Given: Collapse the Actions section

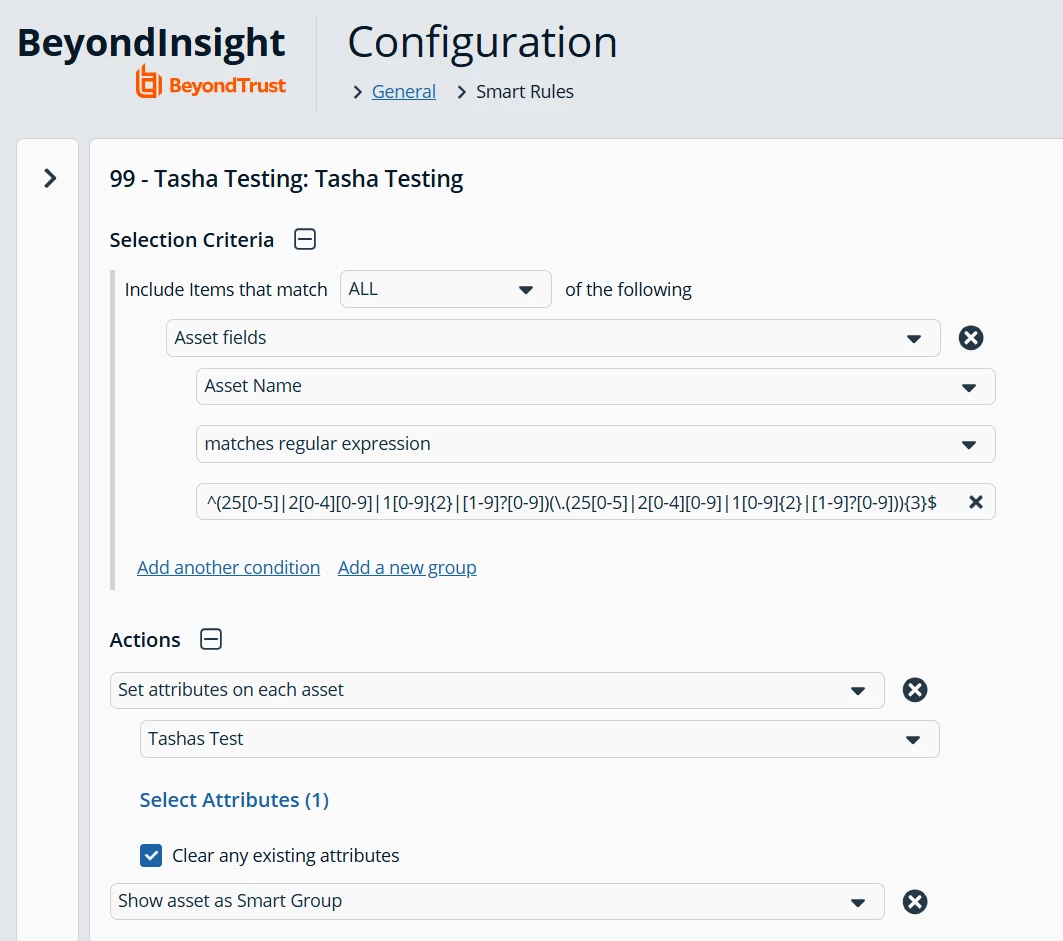Looking at the screenshot, I should [211, 640].
